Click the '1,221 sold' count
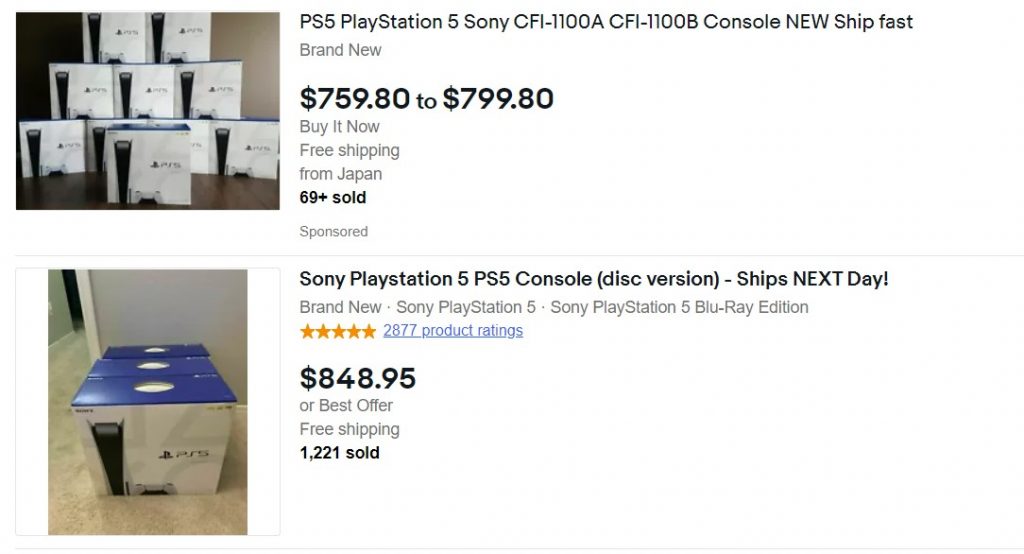The image size is (1024, 554). [340, 453]
